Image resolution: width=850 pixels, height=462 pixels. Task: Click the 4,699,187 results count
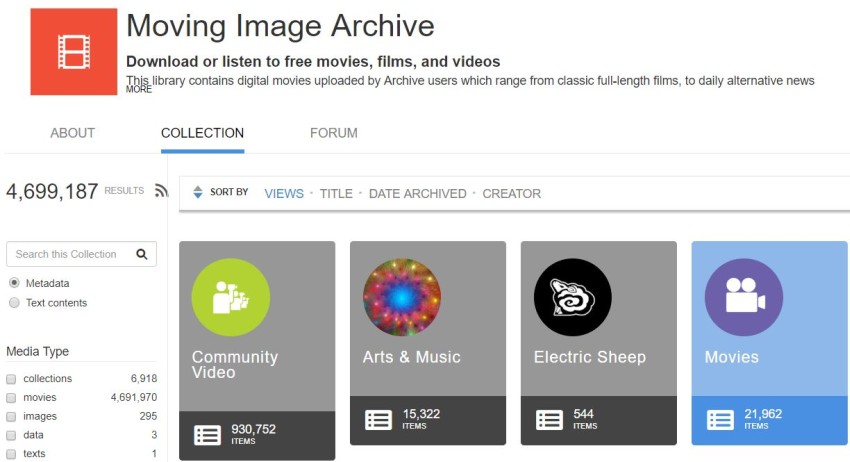52,191
